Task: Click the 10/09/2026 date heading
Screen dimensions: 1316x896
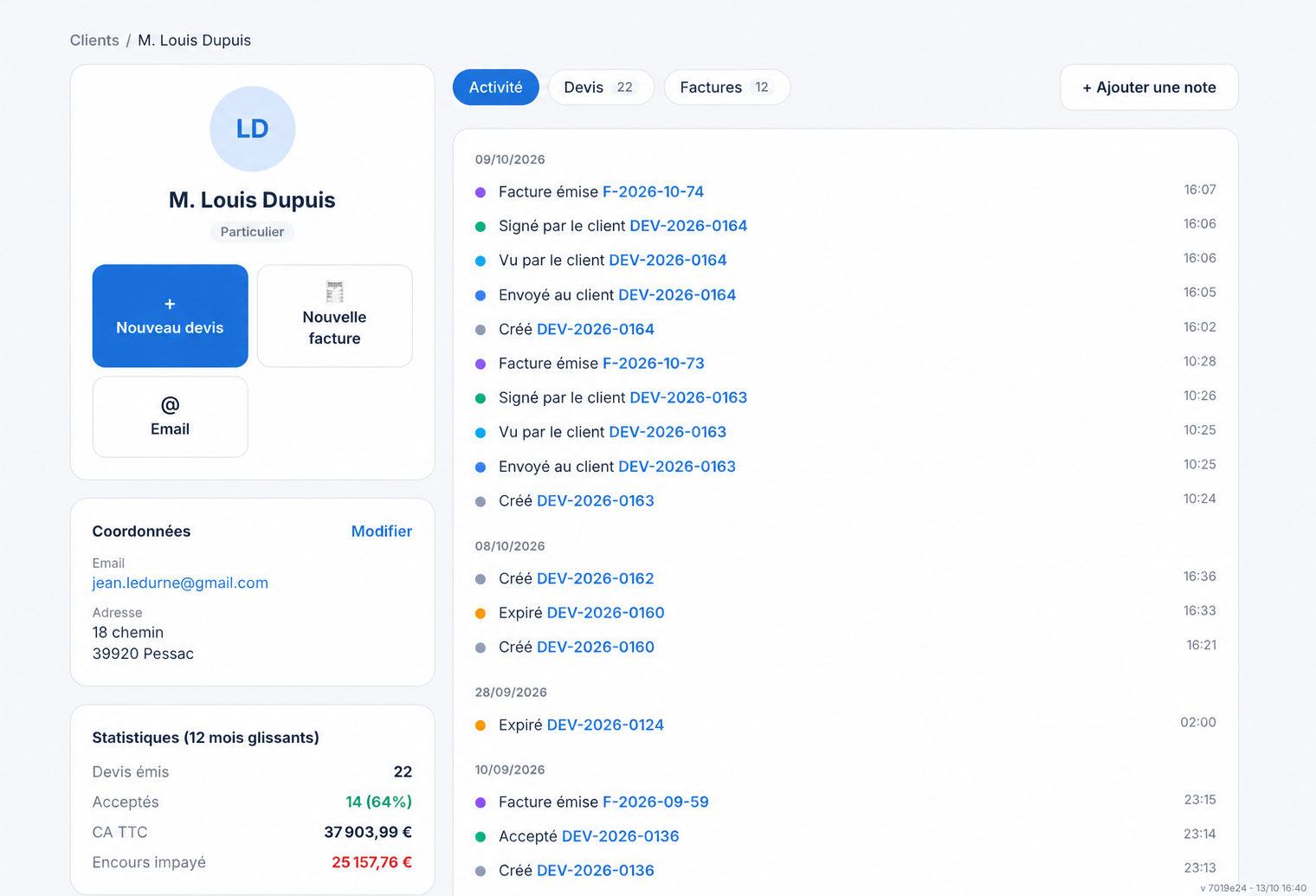Action: pos(510,770)
